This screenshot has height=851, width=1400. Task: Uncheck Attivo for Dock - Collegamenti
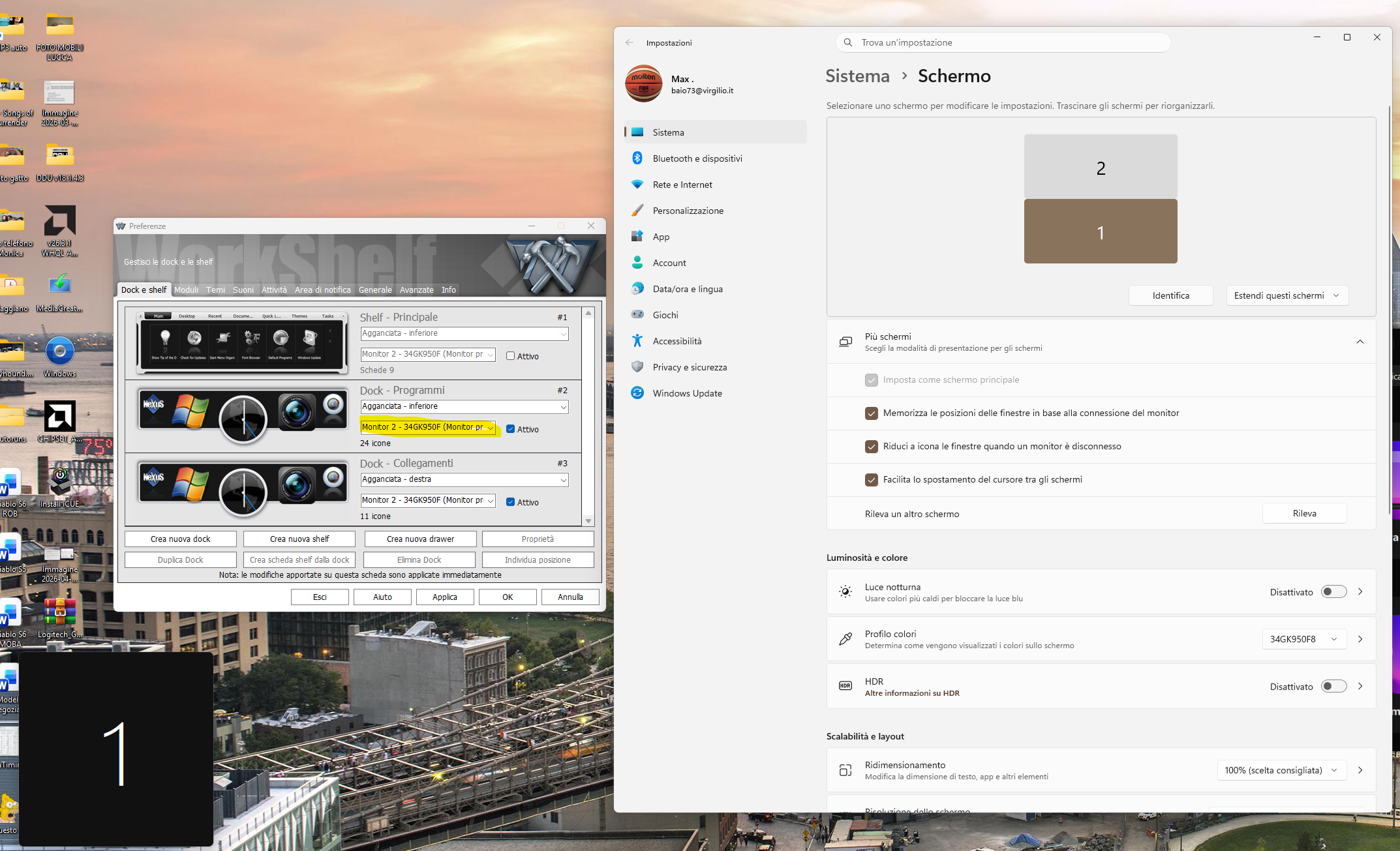(510, 502)
